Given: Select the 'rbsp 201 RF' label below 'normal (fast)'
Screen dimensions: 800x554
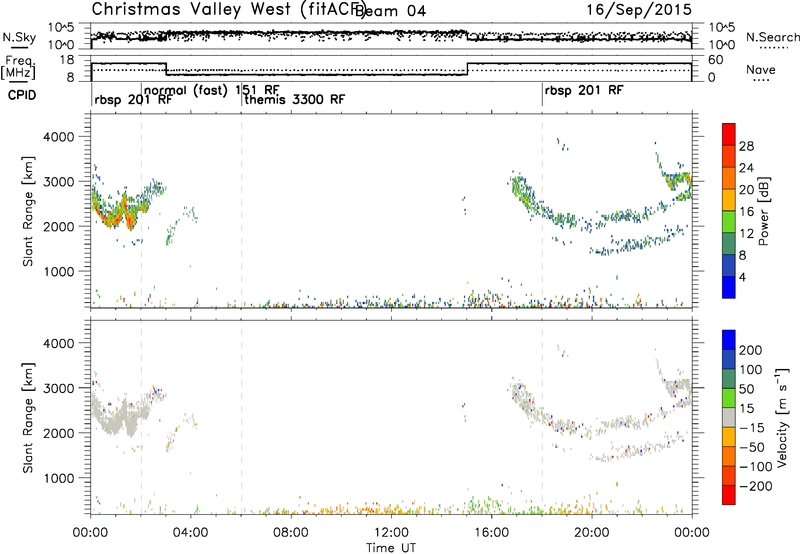Looking at the screenshot, I should (x=133, y=99).
